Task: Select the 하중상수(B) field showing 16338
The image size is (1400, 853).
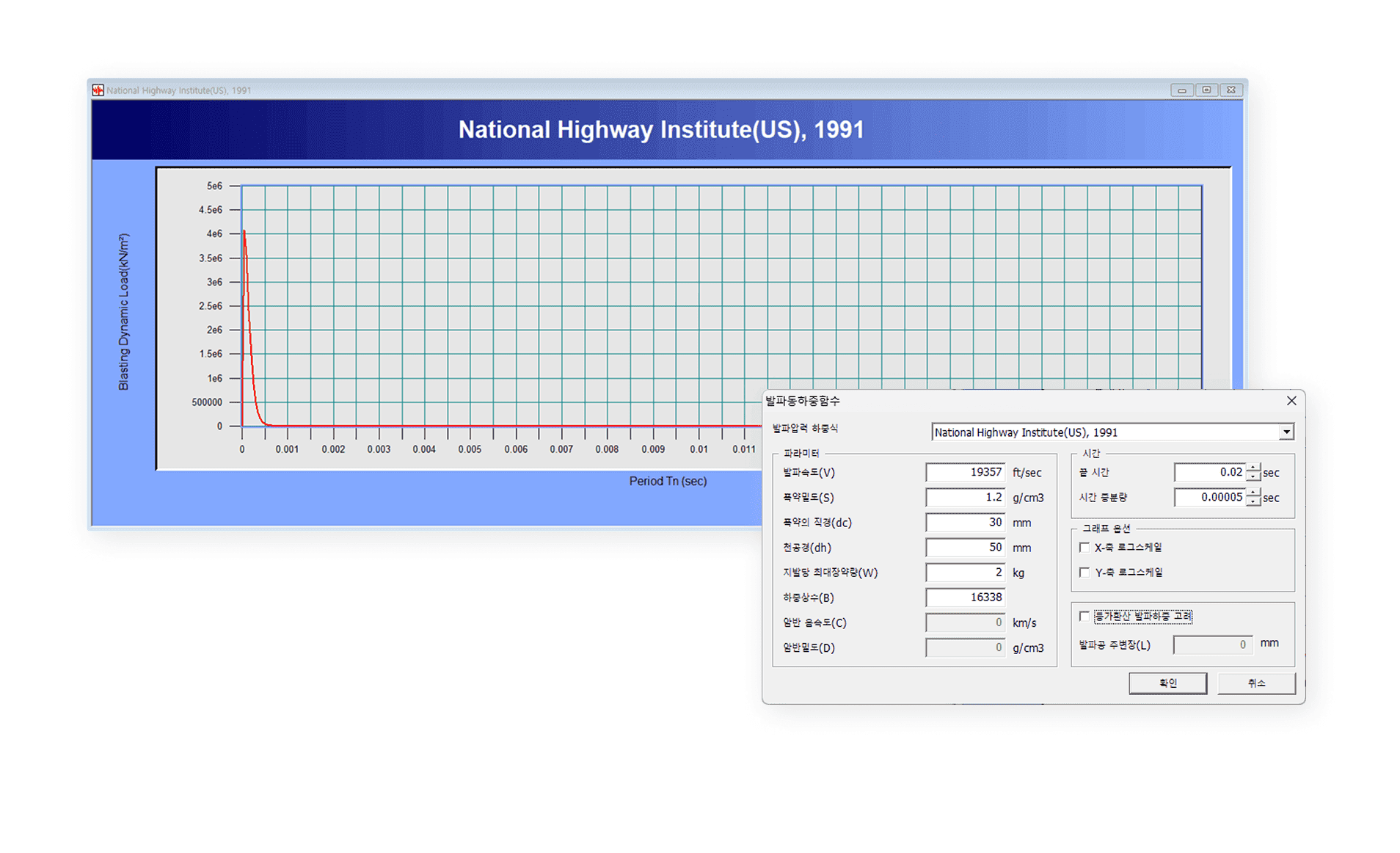Action: pyautogui.click(x=965, y=598)
